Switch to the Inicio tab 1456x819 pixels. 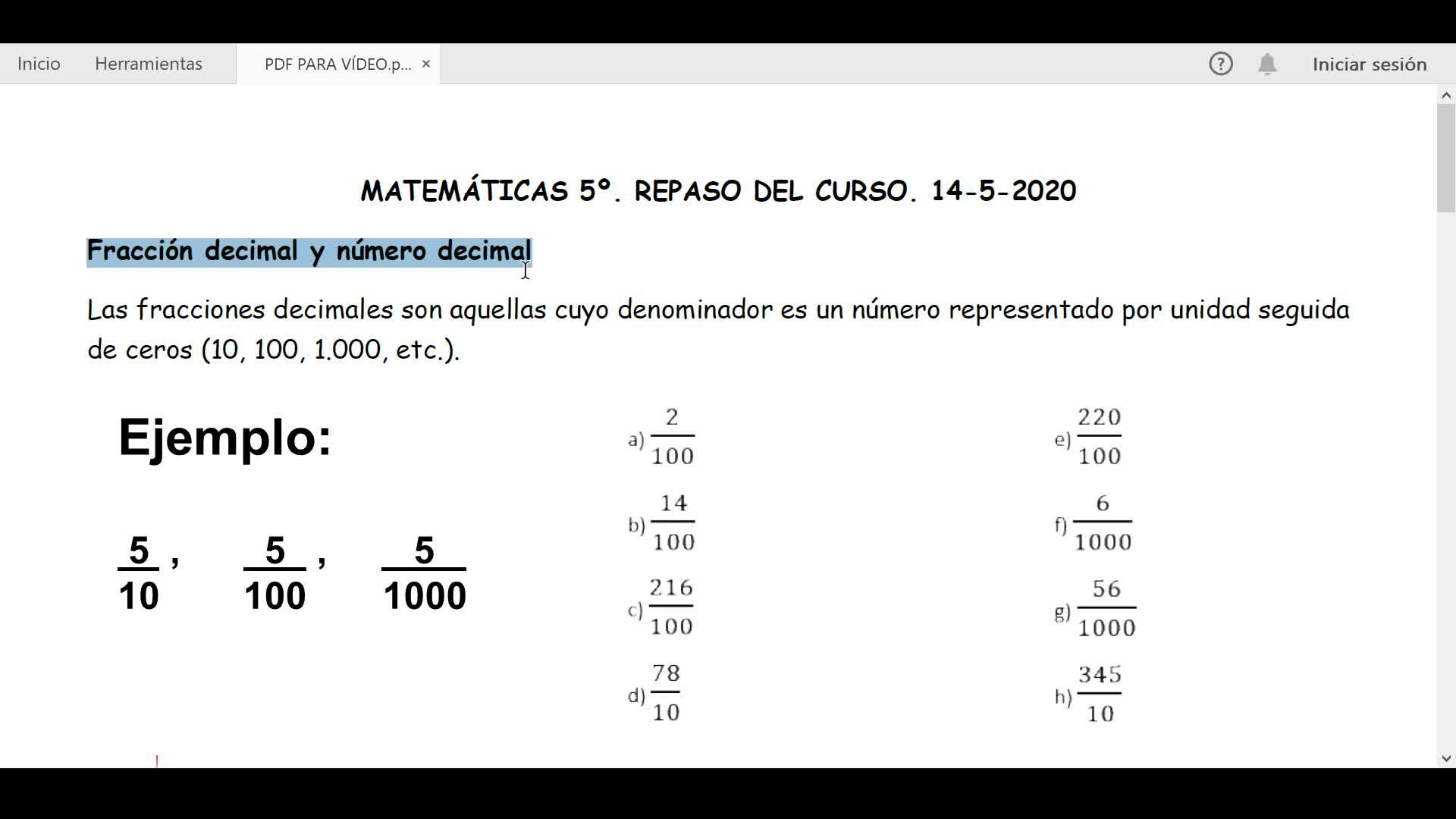(x=39, y=64)
